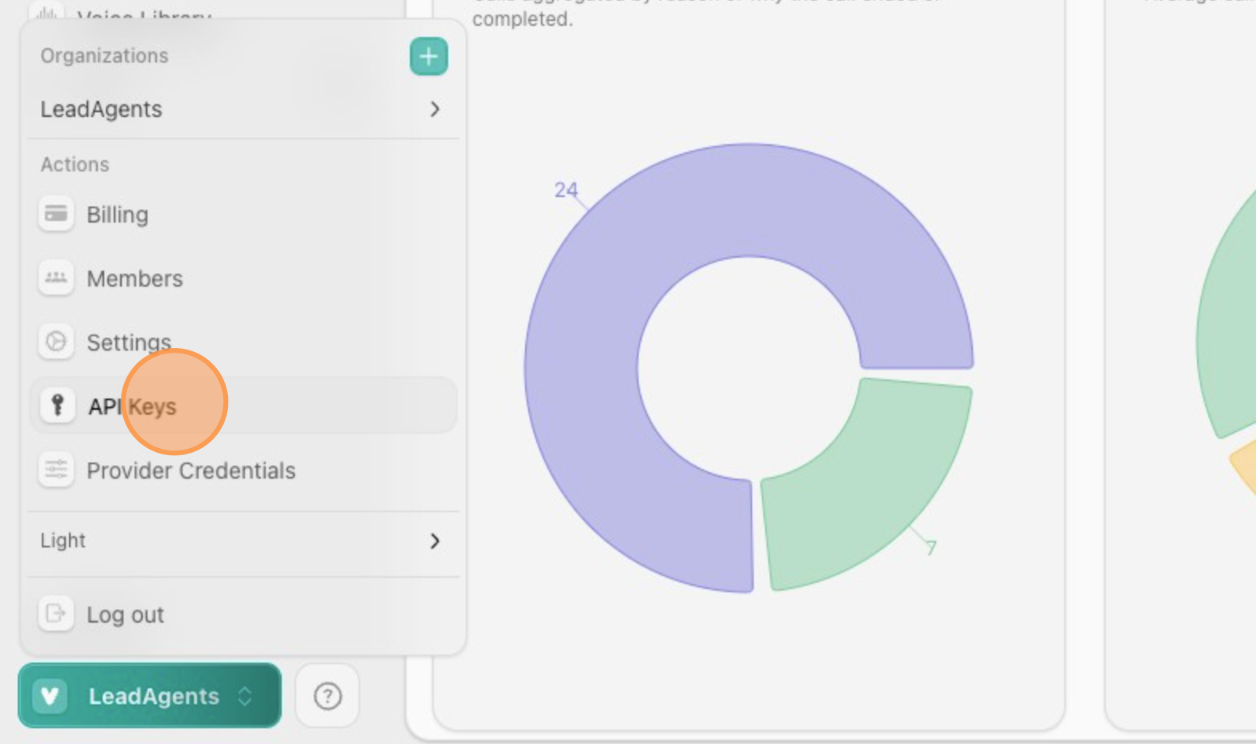Click the Settings gear icon
Screen dimensions: 1256x744
tap(56, 342)
